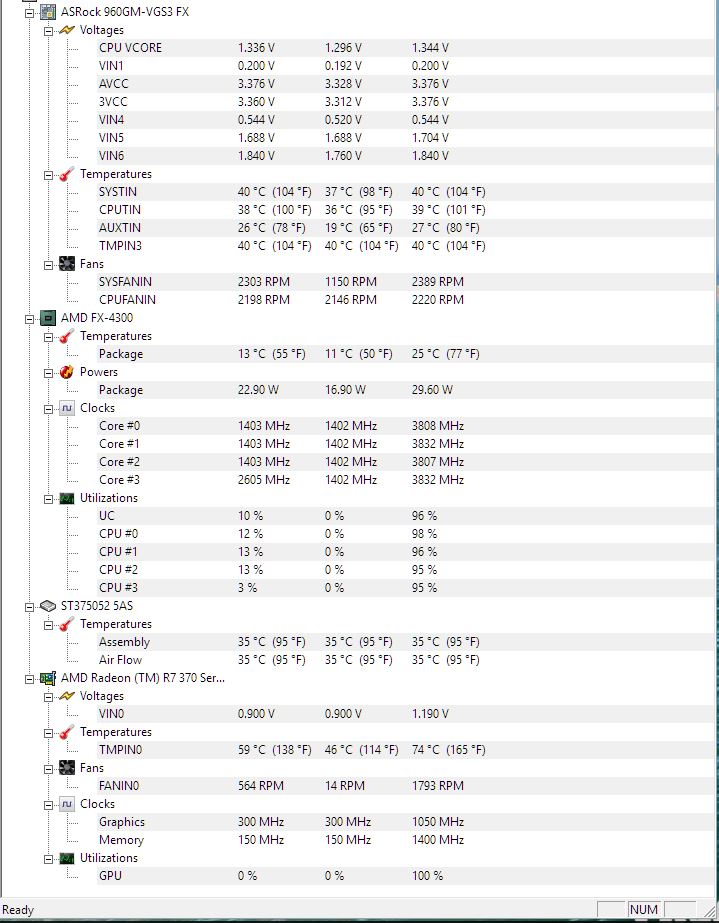Image resolution: width=719 pixels, height=923 pixels.
Task: Collapse the AMD FX-4300 Clocks section
Action: tap(49, 409)
